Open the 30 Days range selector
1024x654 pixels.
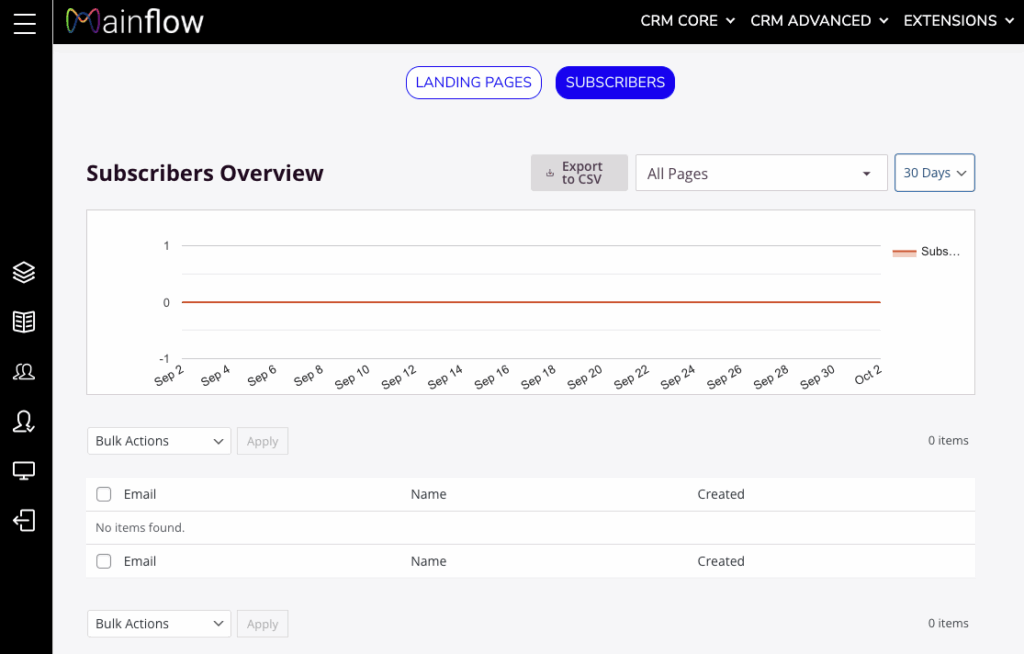tap(934, 173)
